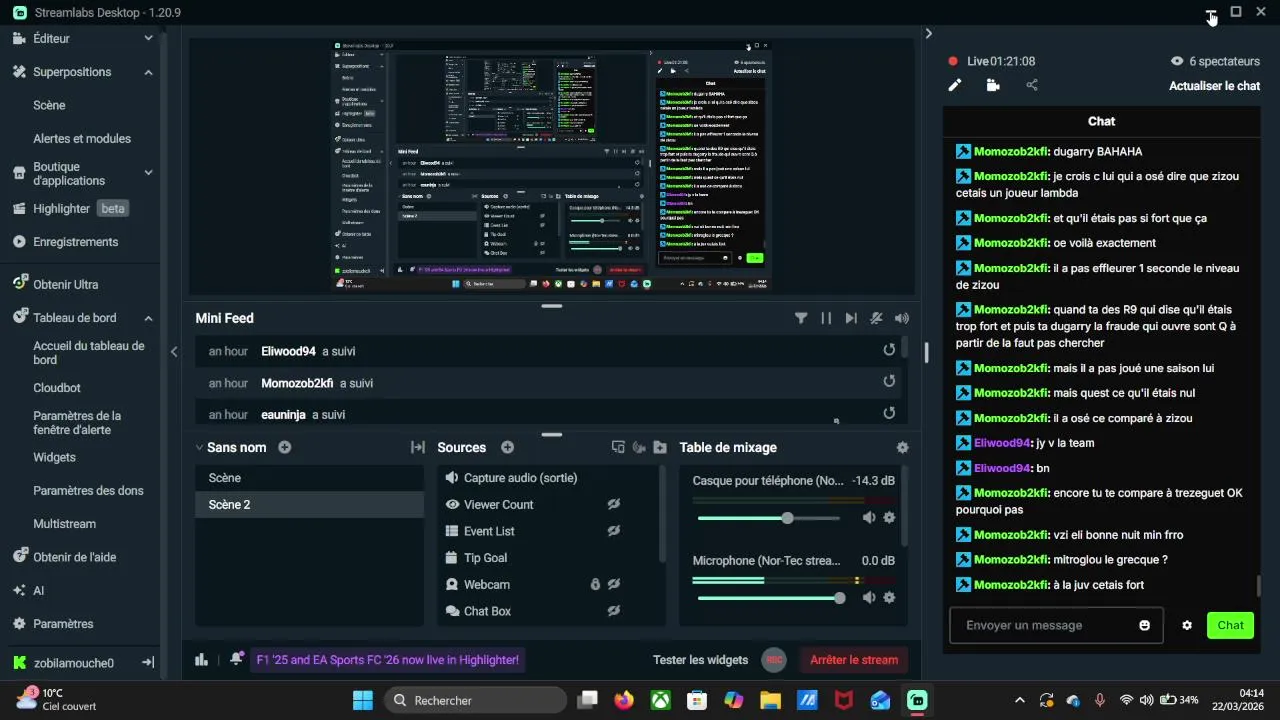Toggle visibility of Viewer Count source
The image size is (1280, 720).
pos(614,504)
